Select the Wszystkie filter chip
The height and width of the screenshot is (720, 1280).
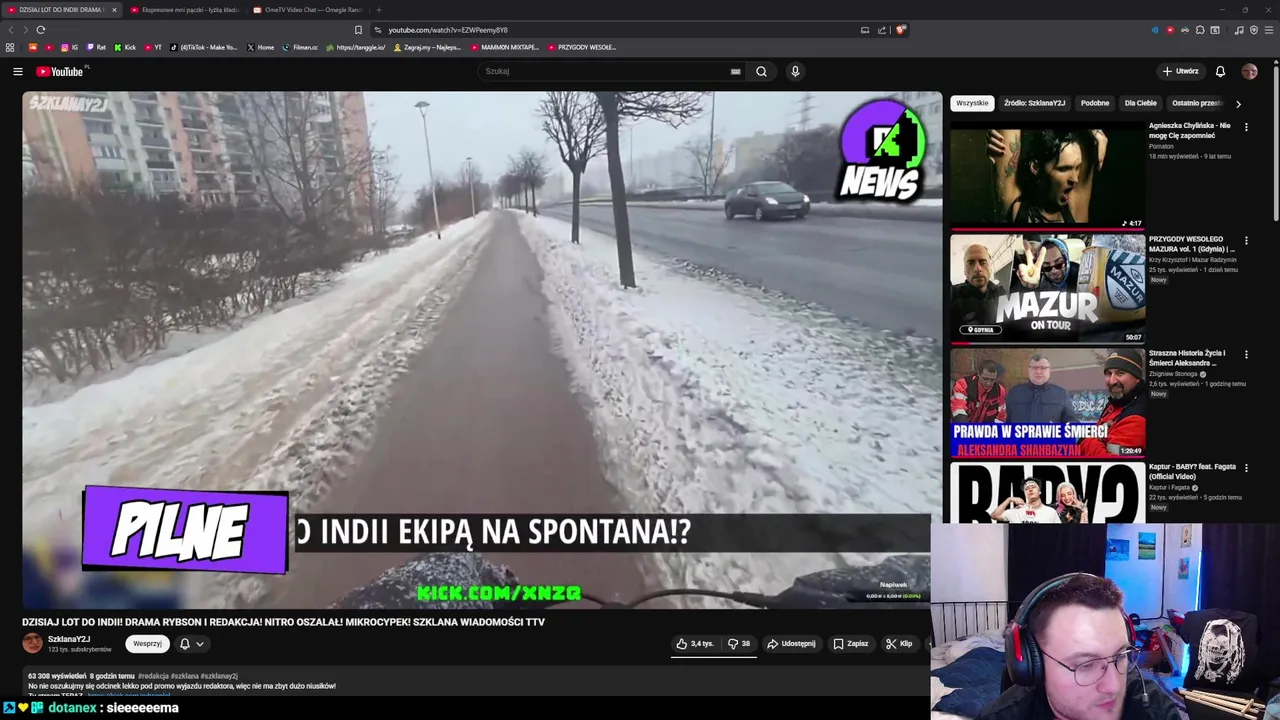click(972, 103)
